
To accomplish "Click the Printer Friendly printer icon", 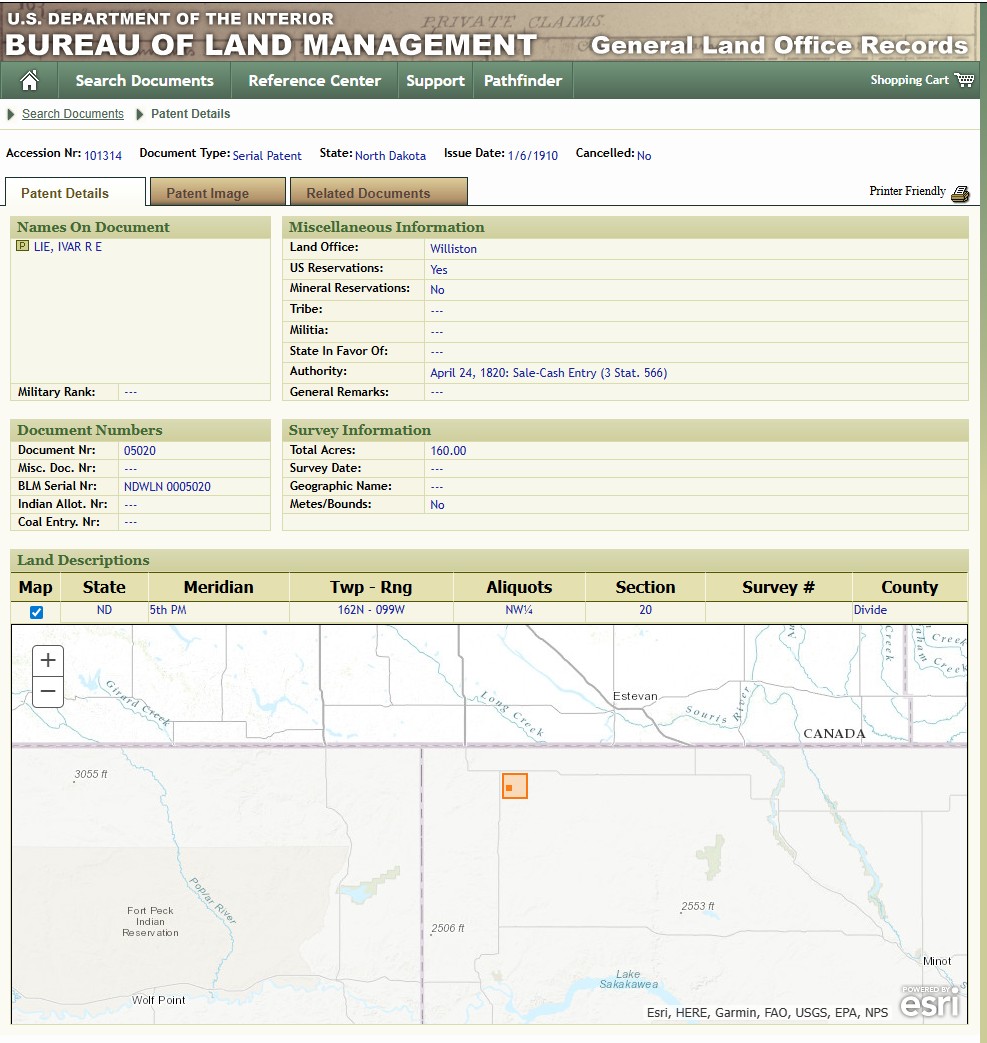I will 960,193.
